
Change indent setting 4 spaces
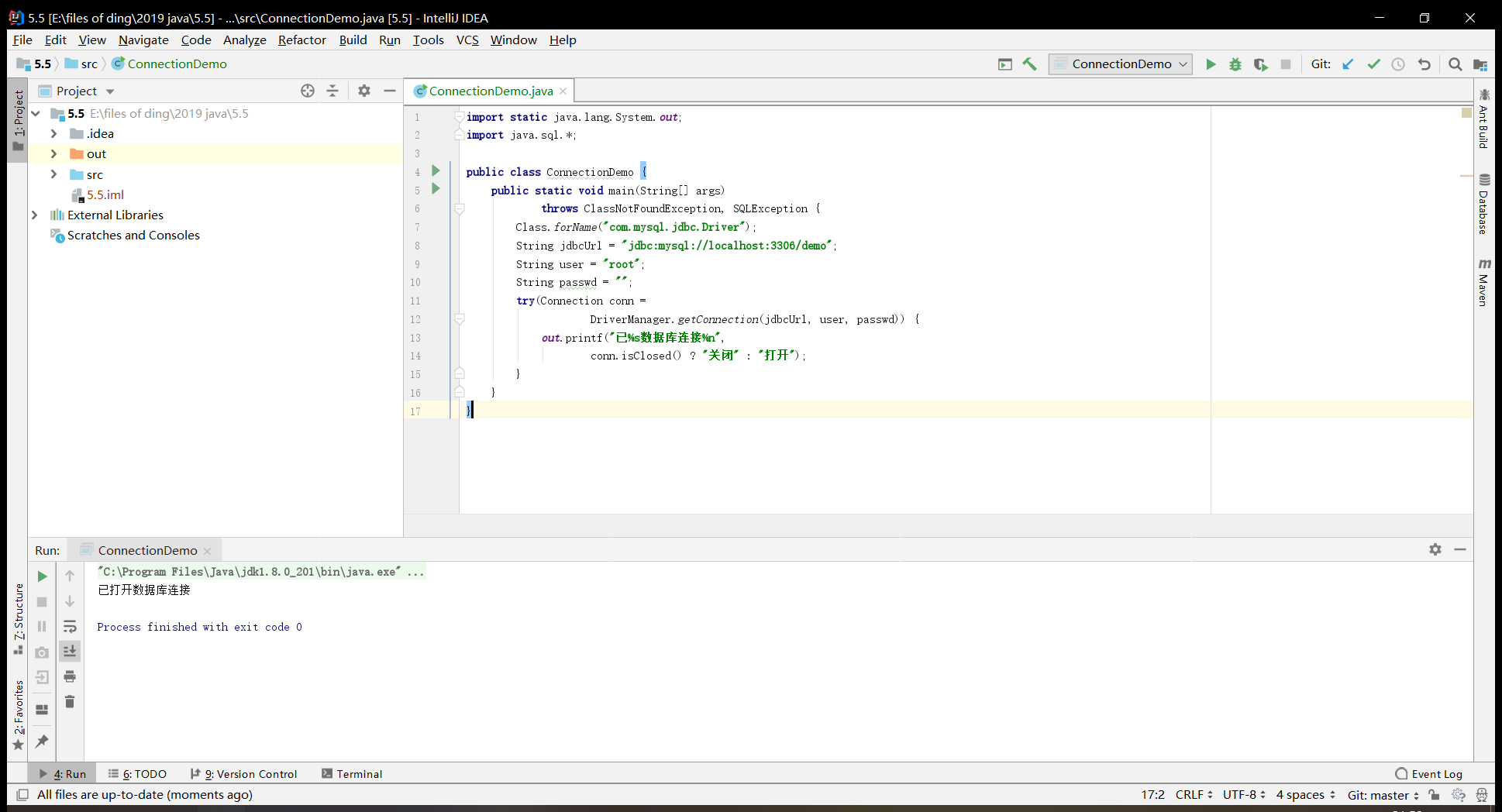[1306, 795]
